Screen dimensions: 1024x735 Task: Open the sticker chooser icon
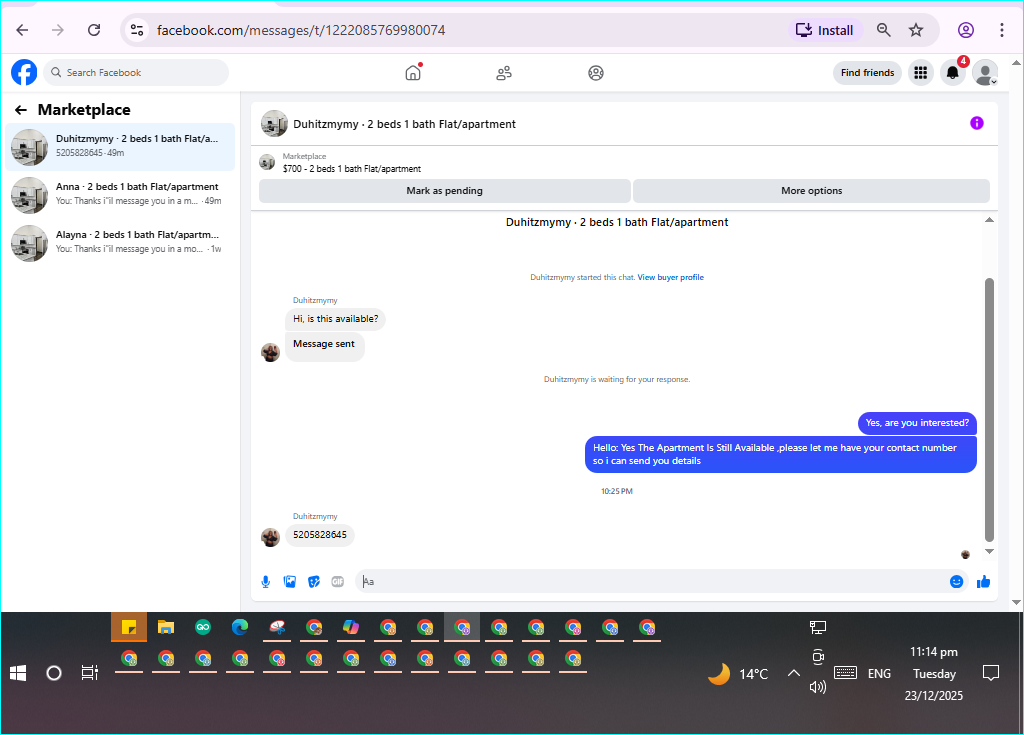[314, 582]
